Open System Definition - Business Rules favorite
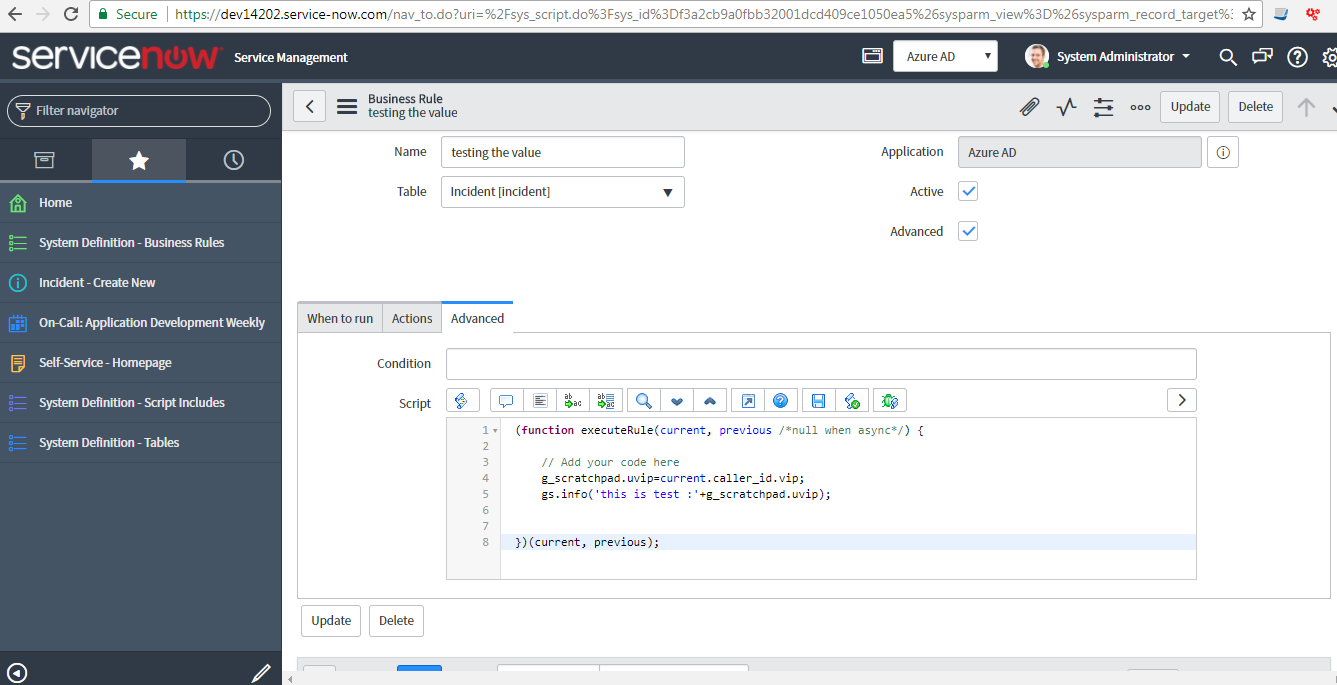Viewport: 1337px width, 685px height. pos(141,243)
